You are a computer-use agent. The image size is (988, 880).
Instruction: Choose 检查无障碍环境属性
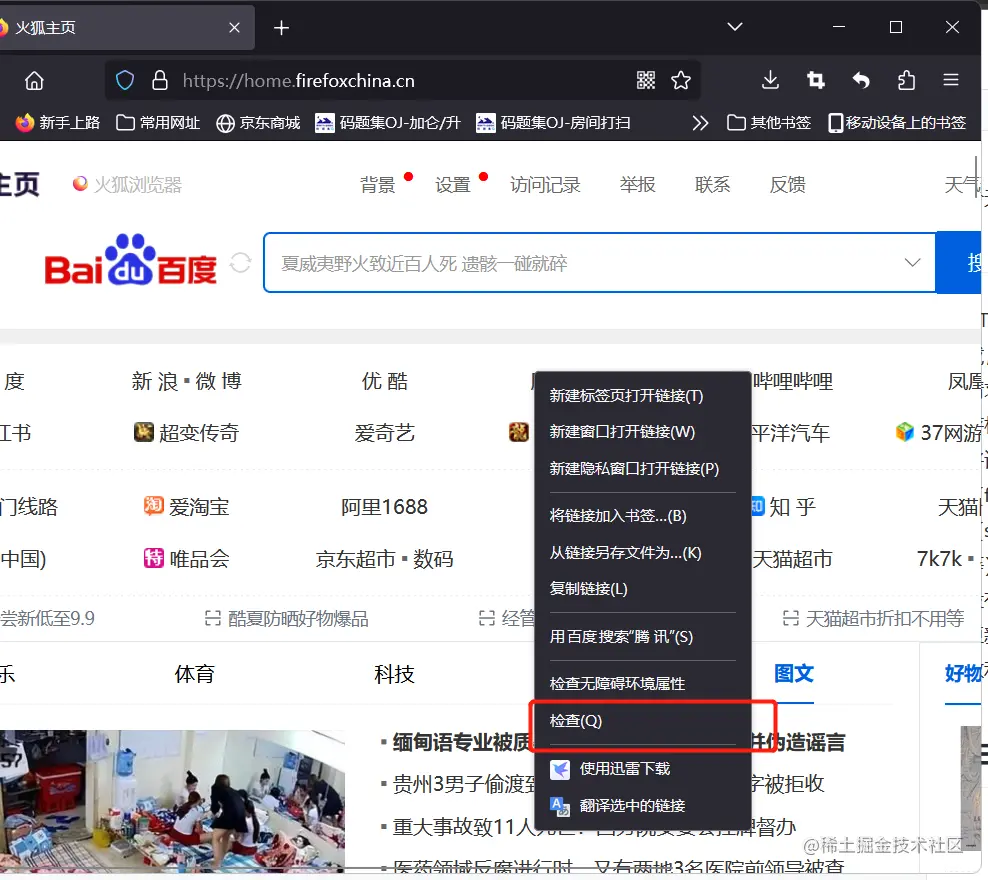[643, 683]
